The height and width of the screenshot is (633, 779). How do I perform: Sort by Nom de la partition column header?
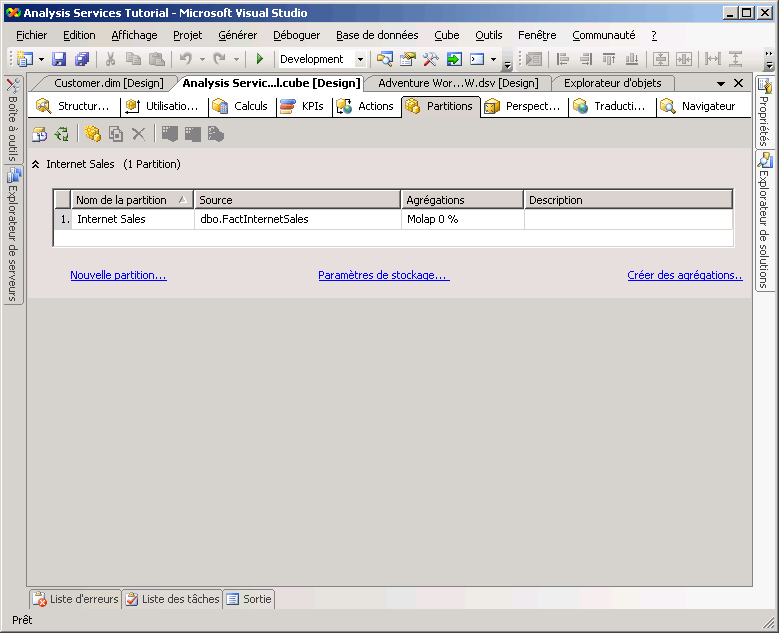coord(132,200)
